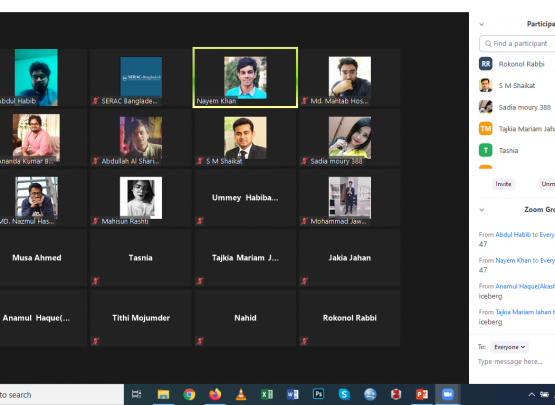Click the muted mic icon on Ummey Habiba tile
555x405 pixels.
tap(200, 221)
